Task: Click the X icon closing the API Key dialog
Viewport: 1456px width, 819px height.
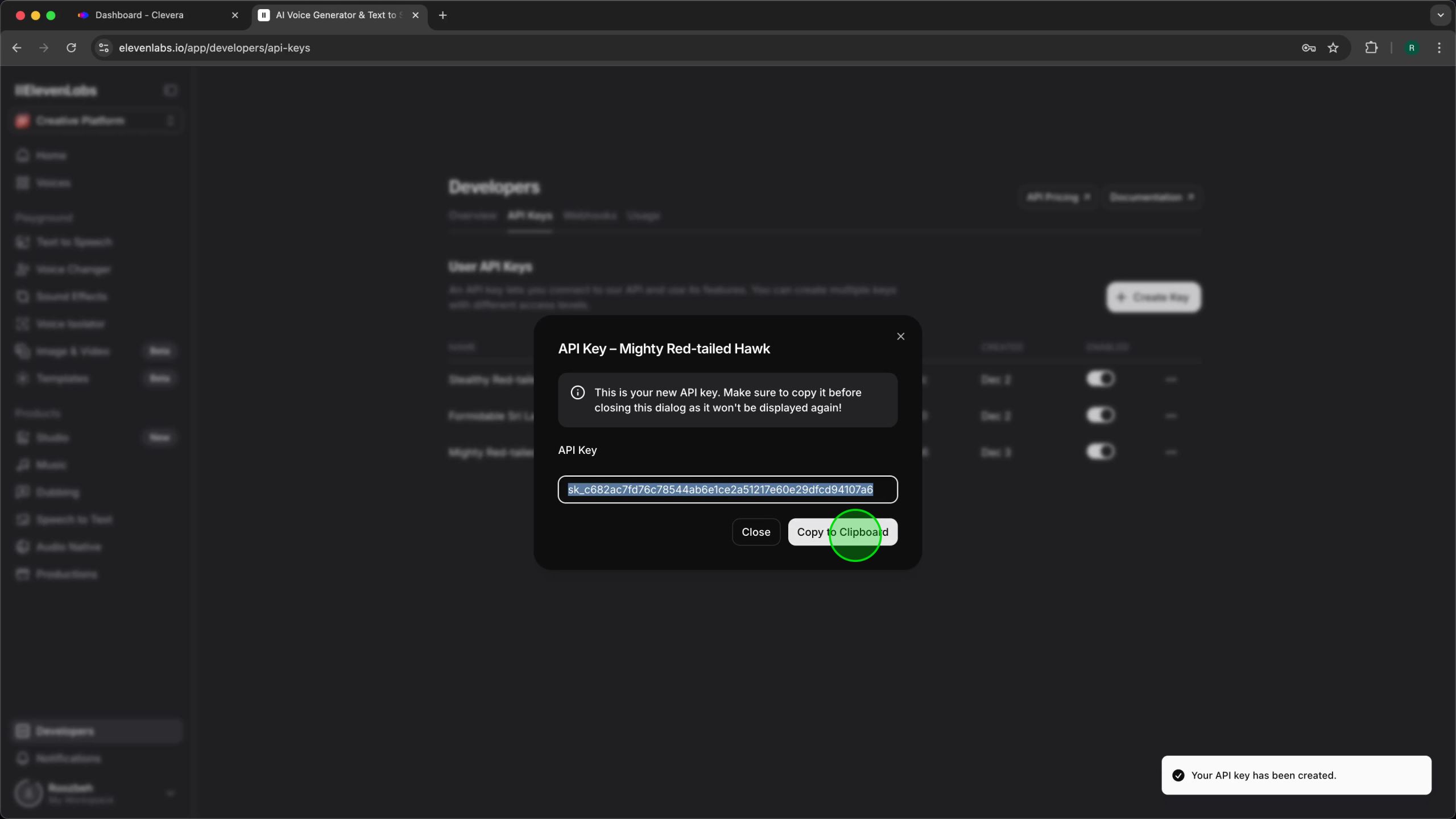Action: click(900, 337)
